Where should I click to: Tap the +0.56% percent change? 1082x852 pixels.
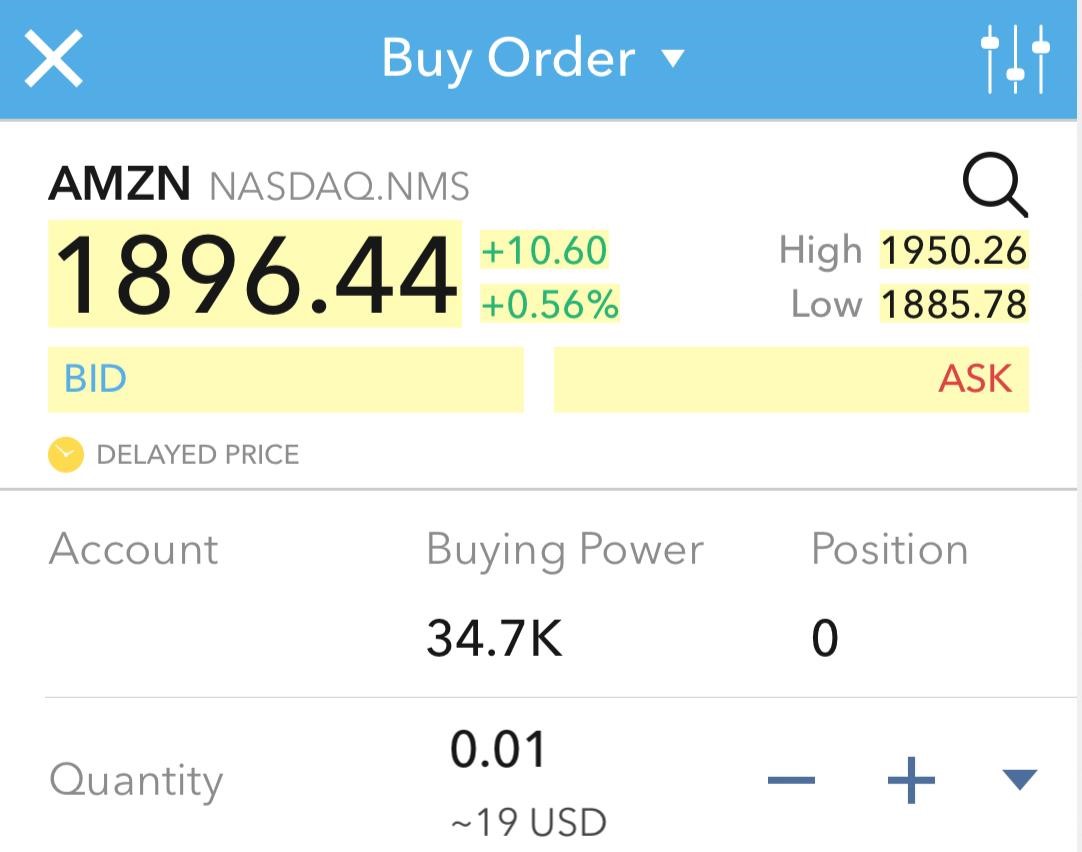tap(550, 304)
